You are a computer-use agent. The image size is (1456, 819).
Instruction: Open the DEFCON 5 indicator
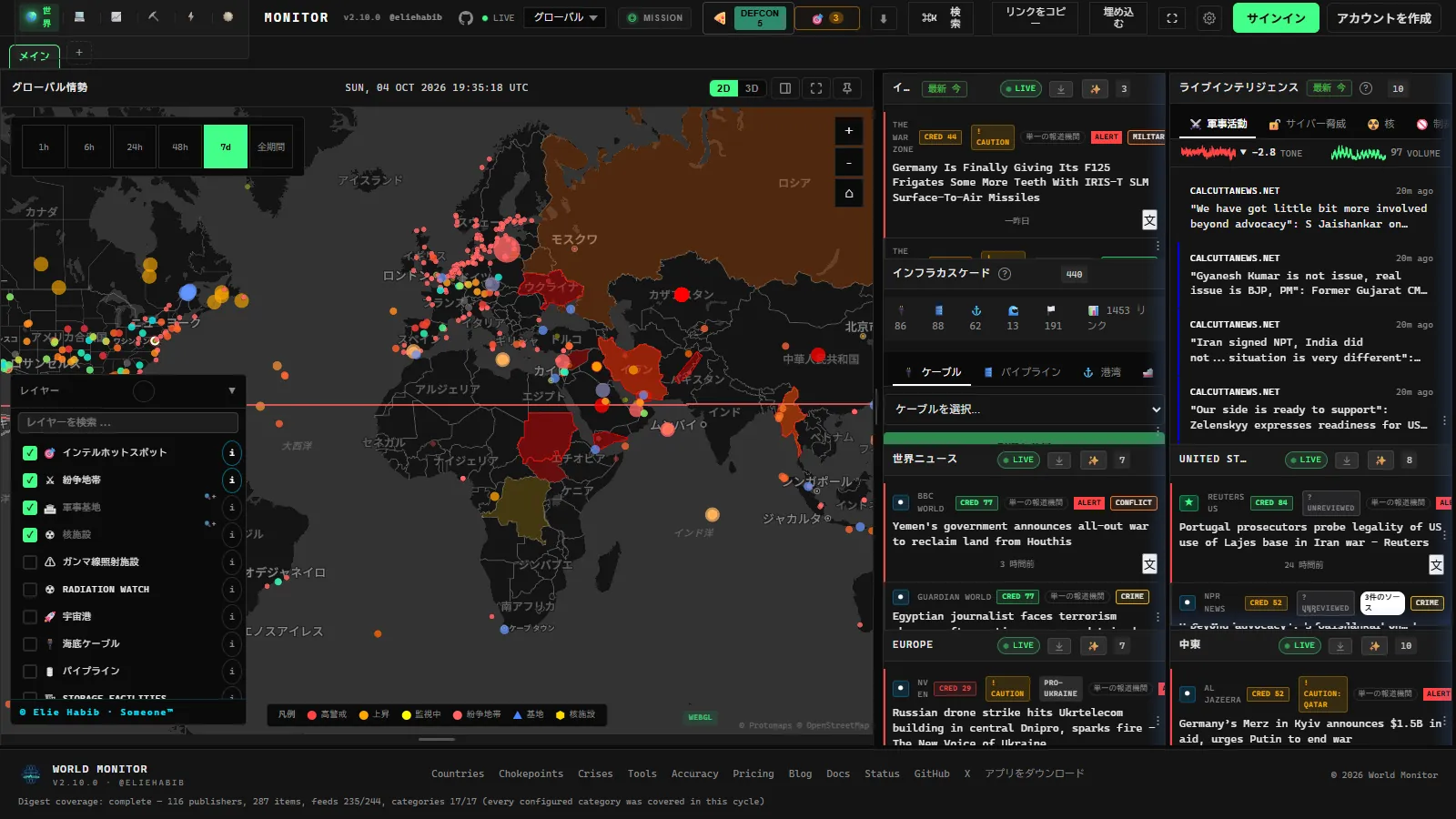click(760, 18)
